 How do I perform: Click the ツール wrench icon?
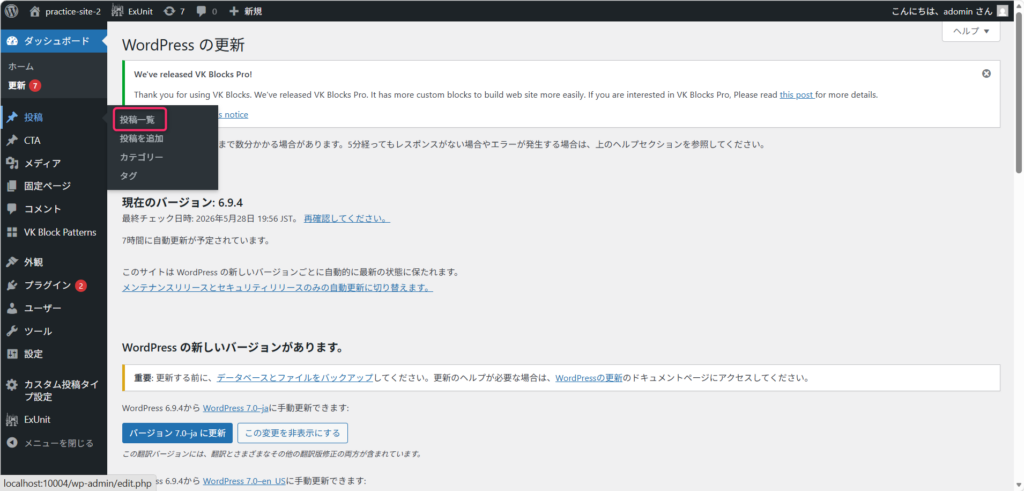click(x=12, y=331)
